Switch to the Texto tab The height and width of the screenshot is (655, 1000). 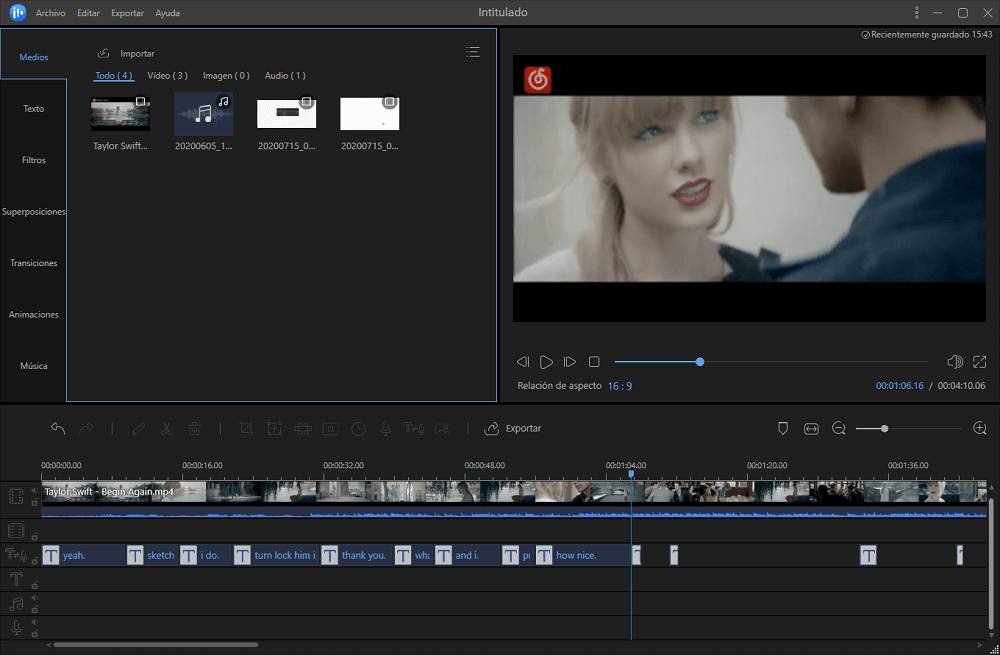pos(34,108)
